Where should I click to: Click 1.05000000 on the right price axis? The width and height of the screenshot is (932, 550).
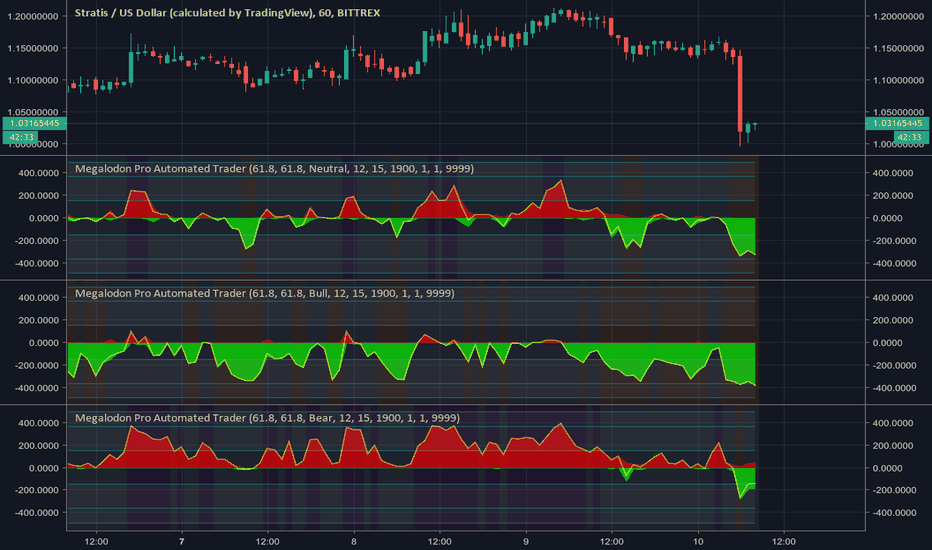pos(898,112)
